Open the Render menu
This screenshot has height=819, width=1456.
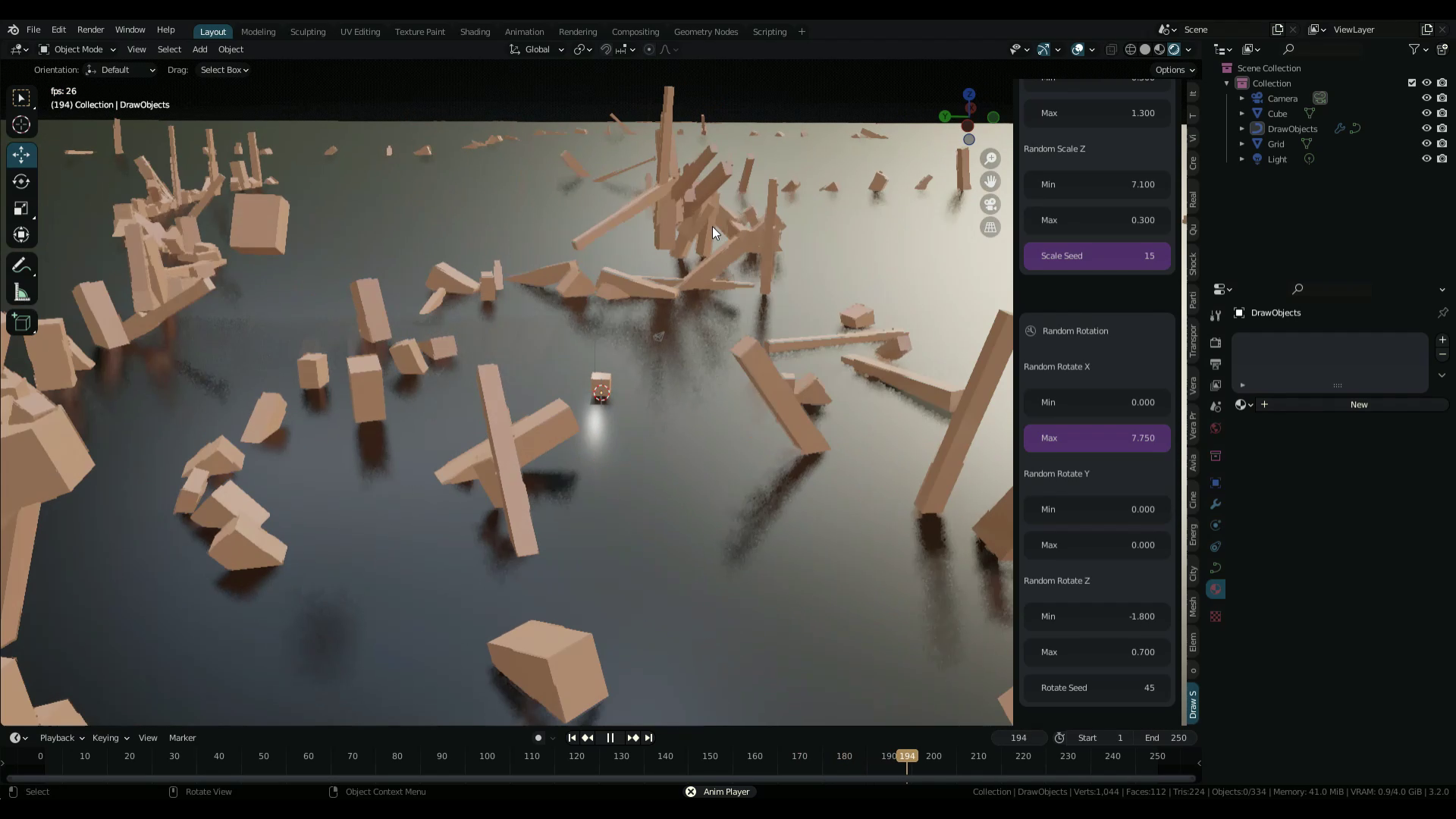90,30
